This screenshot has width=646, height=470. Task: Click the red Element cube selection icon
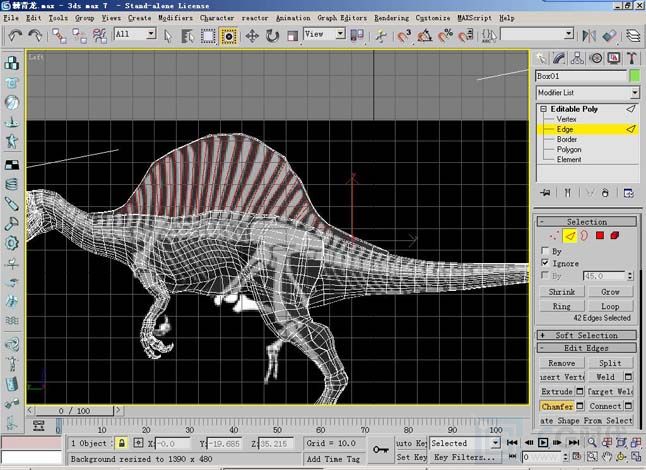point(615,236)
